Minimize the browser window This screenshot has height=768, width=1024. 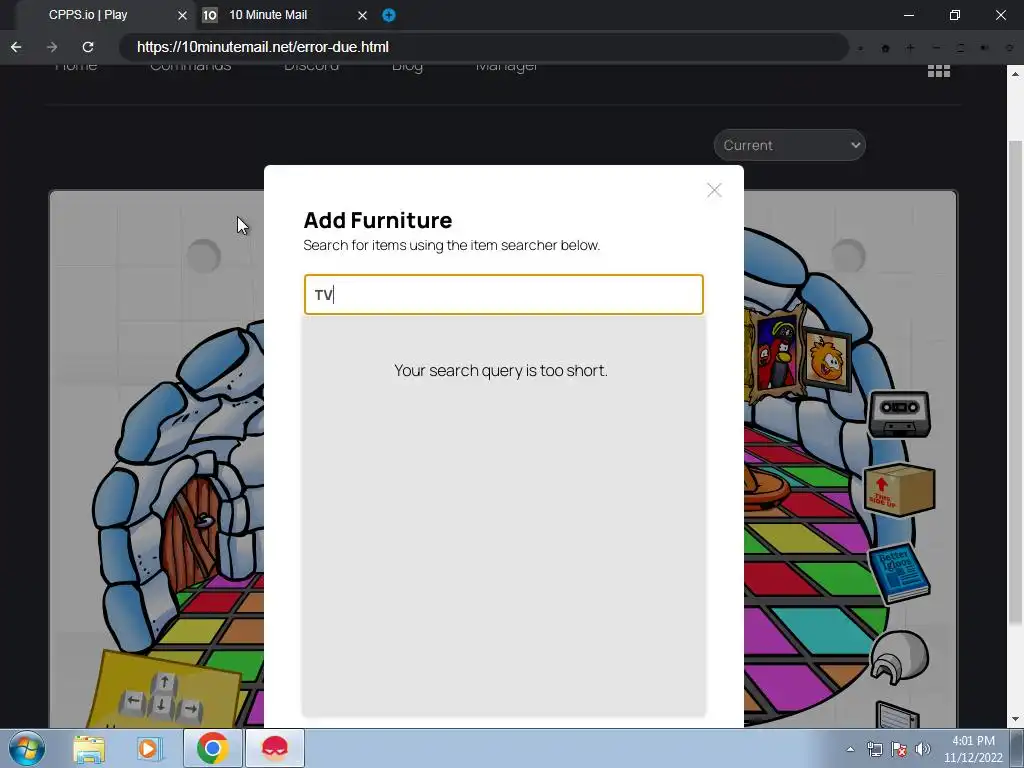click(x=908, y=15)
